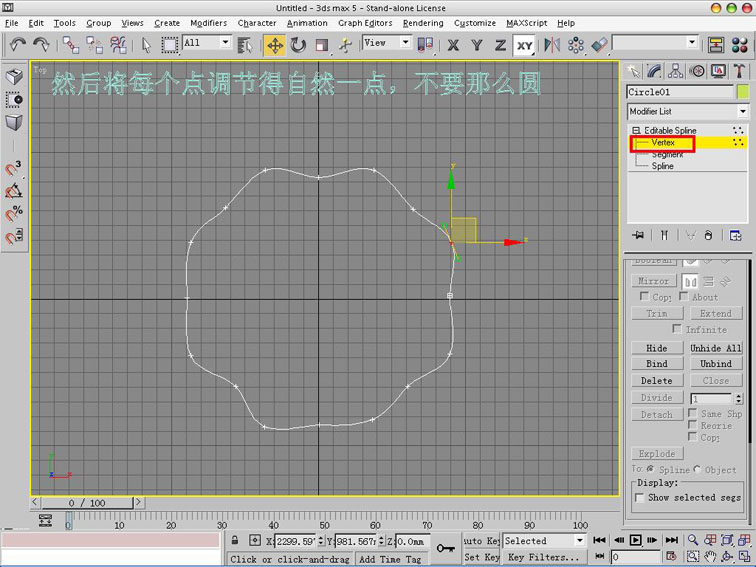756x567 pixels.
Task: Activate the Select Object arrow tool
Action: [x=147, y=45]
